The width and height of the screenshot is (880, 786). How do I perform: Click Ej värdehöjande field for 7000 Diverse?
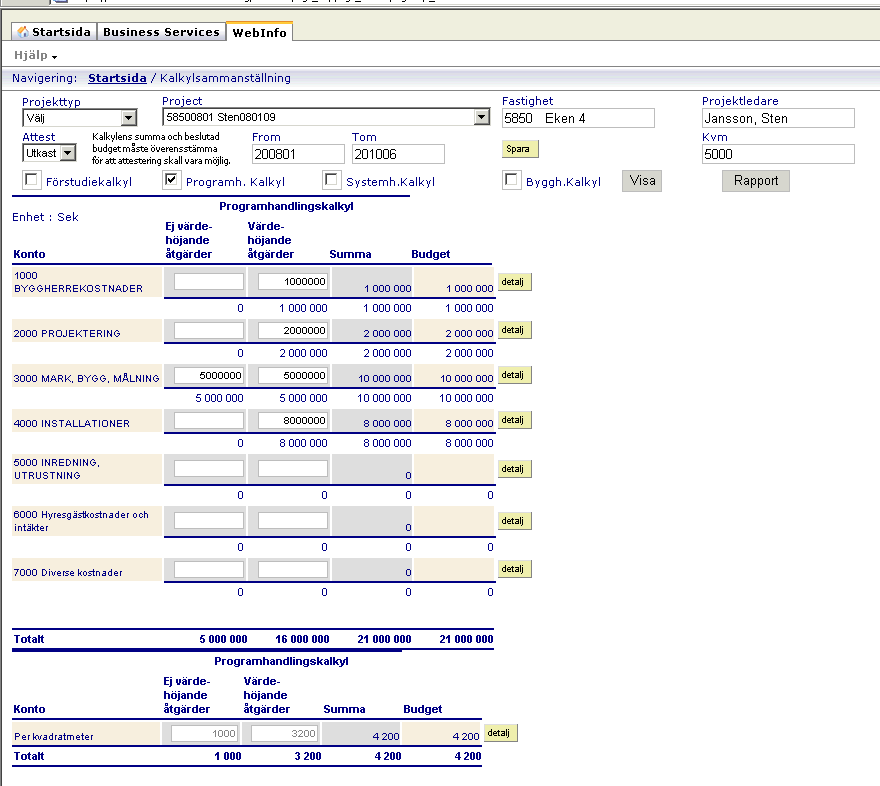point(209,569)
